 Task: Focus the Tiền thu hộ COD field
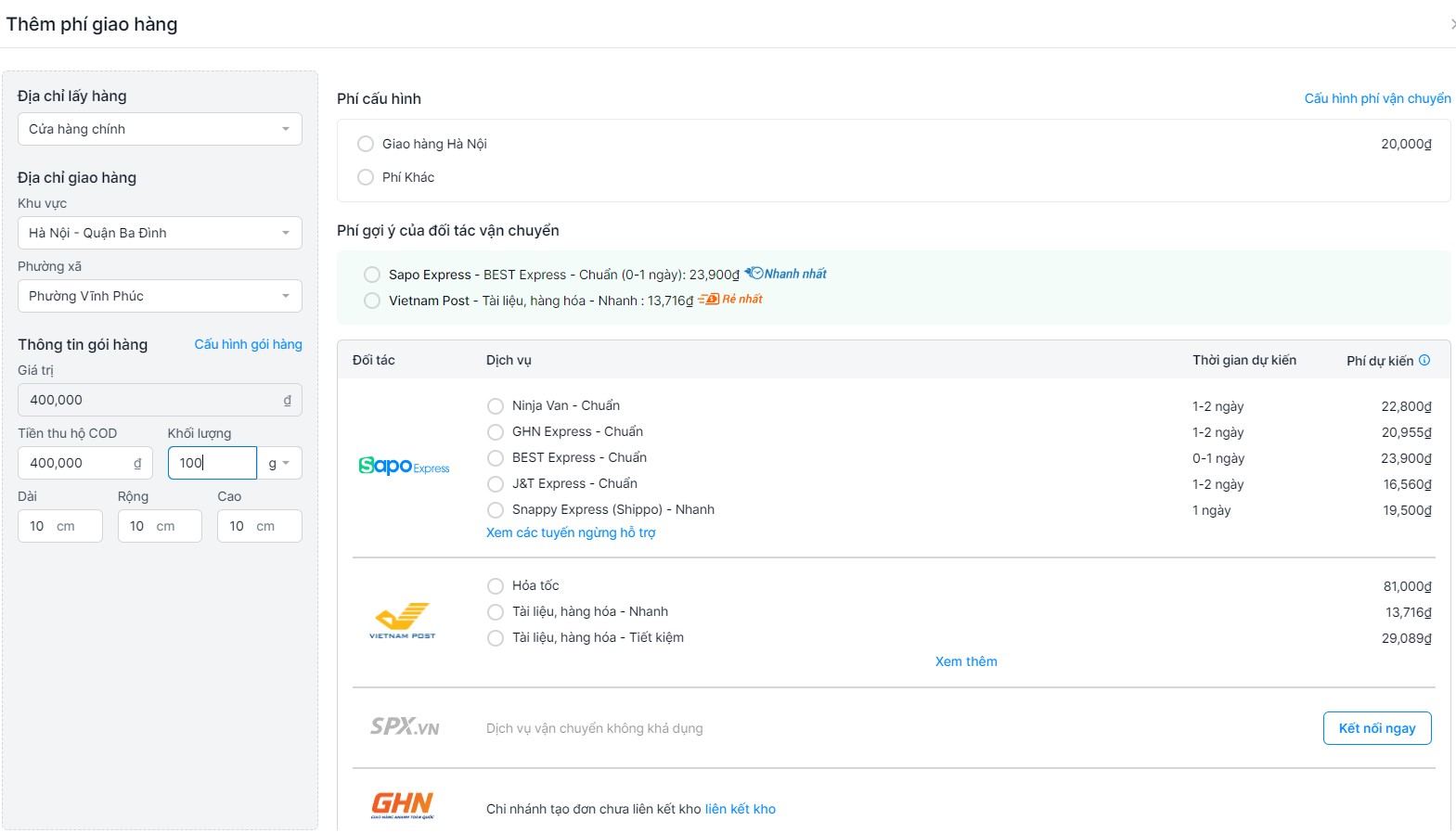[x=79, y=463]
